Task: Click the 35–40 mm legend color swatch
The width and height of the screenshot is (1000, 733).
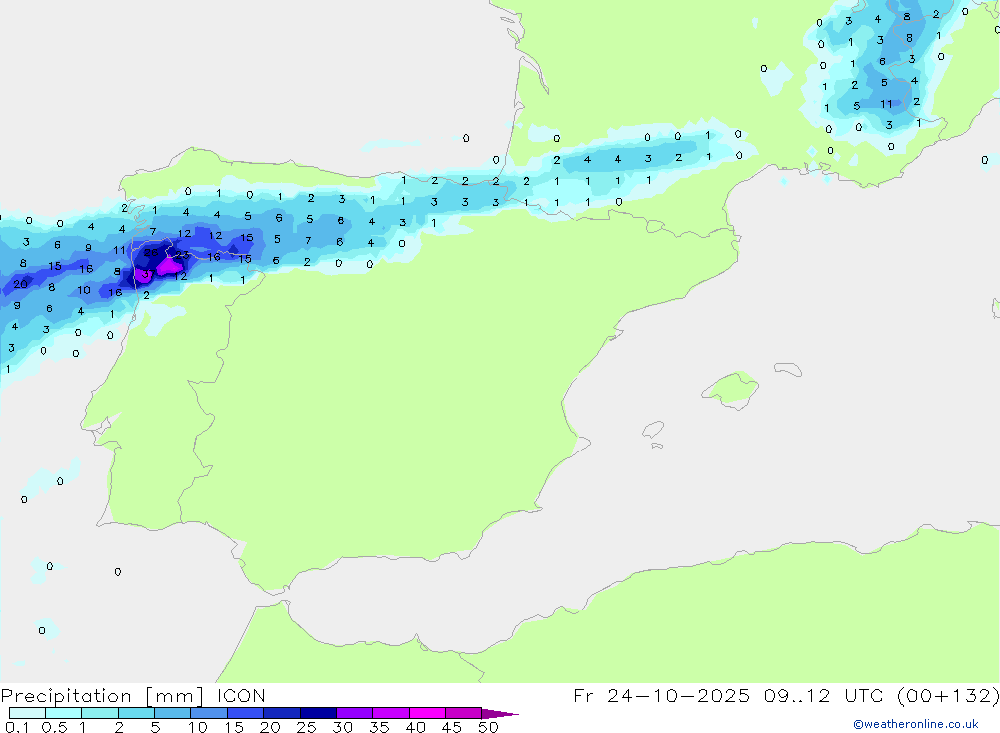Action: tap(390, 713)
